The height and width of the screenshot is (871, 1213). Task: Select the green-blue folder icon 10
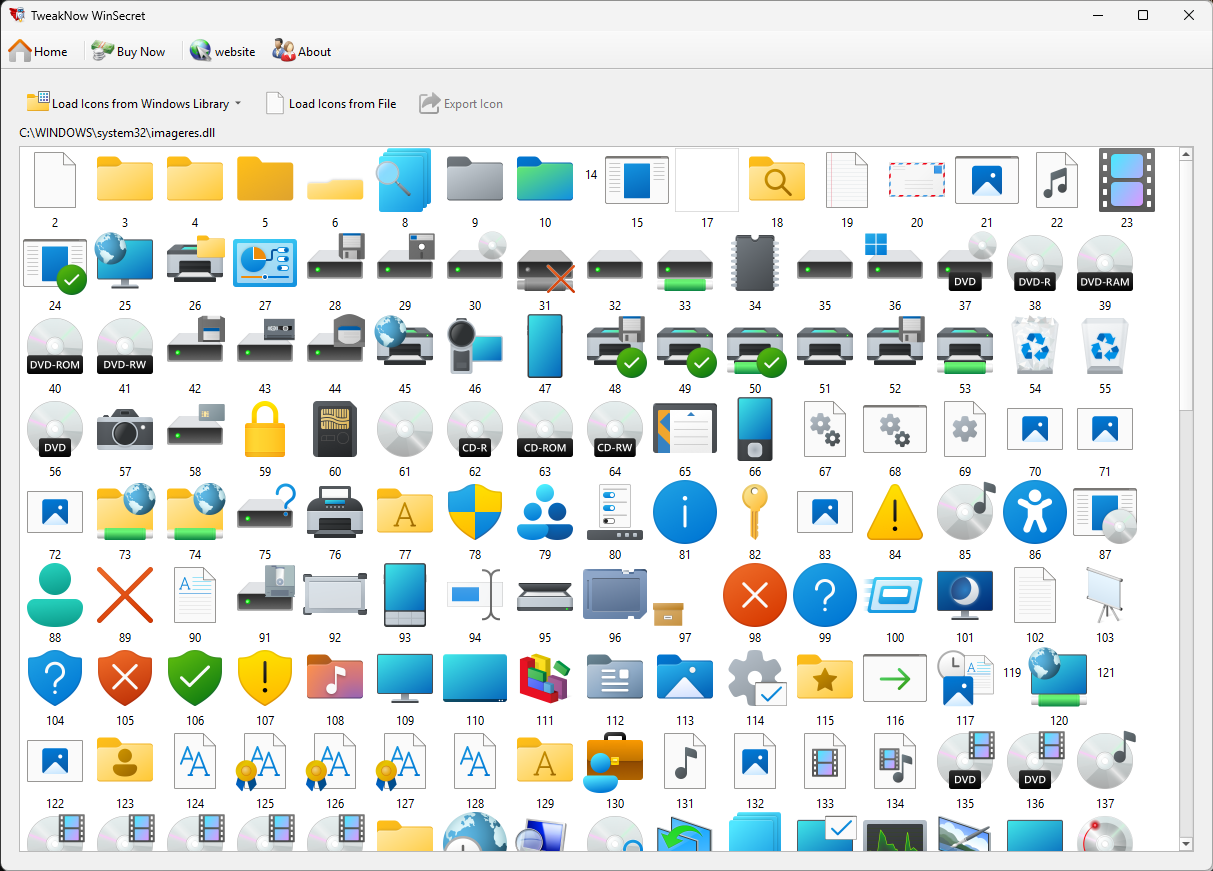pos(545,180)
